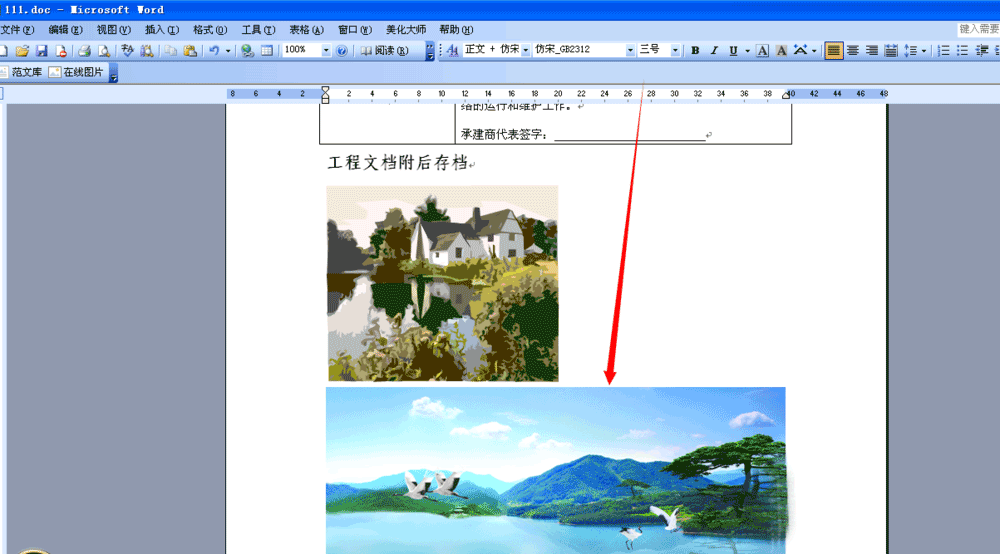Switch to Reading layout with 阅读 button
1000x554 pixels.
click(x=385, y=50)
